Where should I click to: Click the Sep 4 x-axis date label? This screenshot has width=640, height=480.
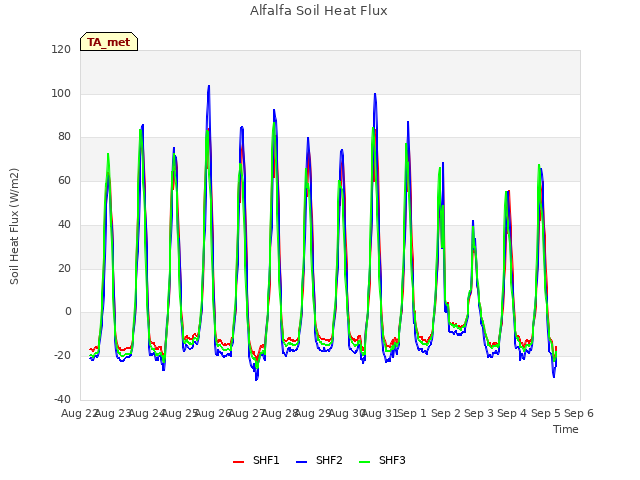point(512,413)
